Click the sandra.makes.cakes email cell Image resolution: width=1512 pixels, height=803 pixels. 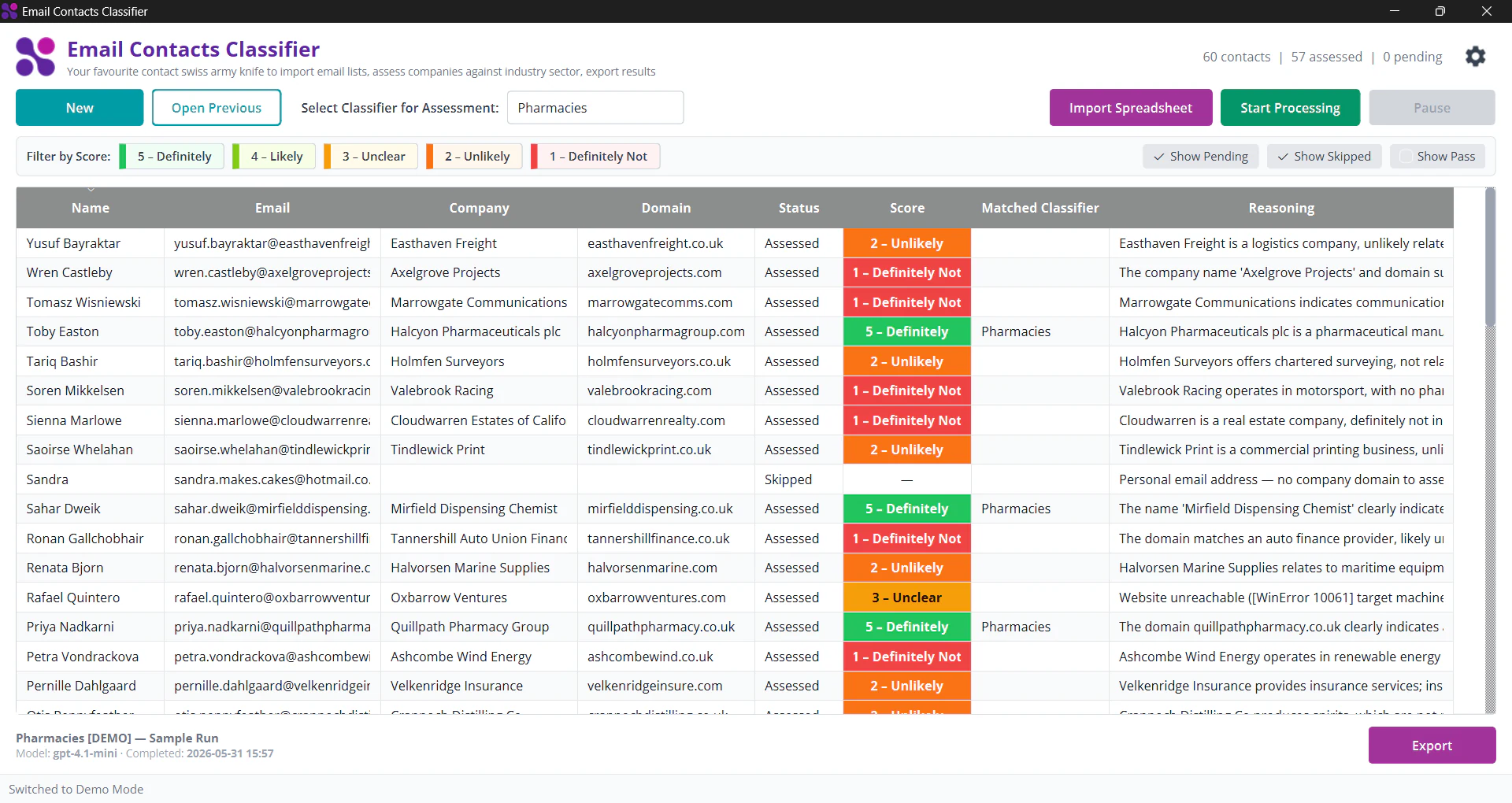[x=272, y=479]
